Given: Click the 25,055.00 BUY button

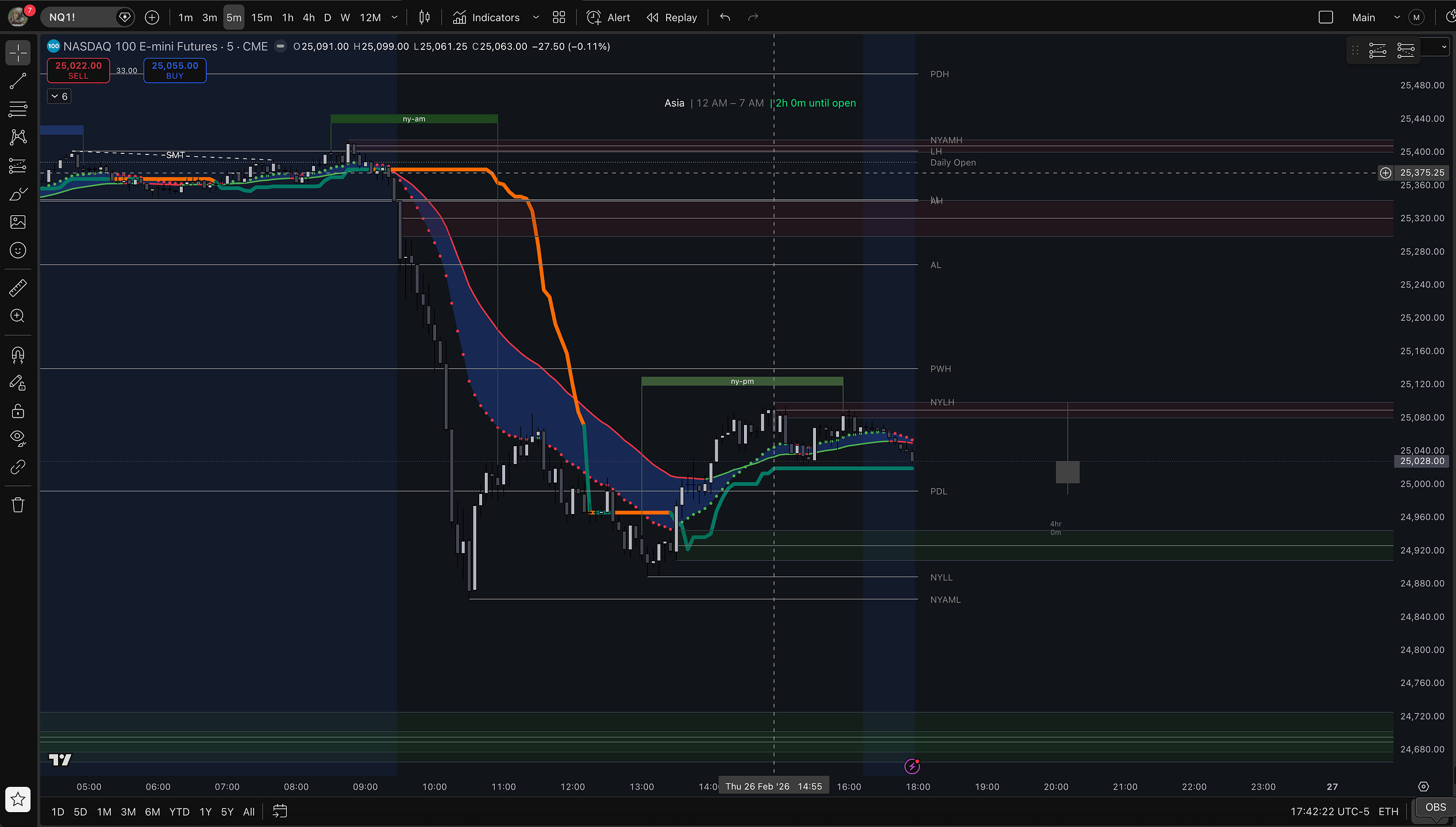Looking at the screenshot, I should click(x=175, y=71).
